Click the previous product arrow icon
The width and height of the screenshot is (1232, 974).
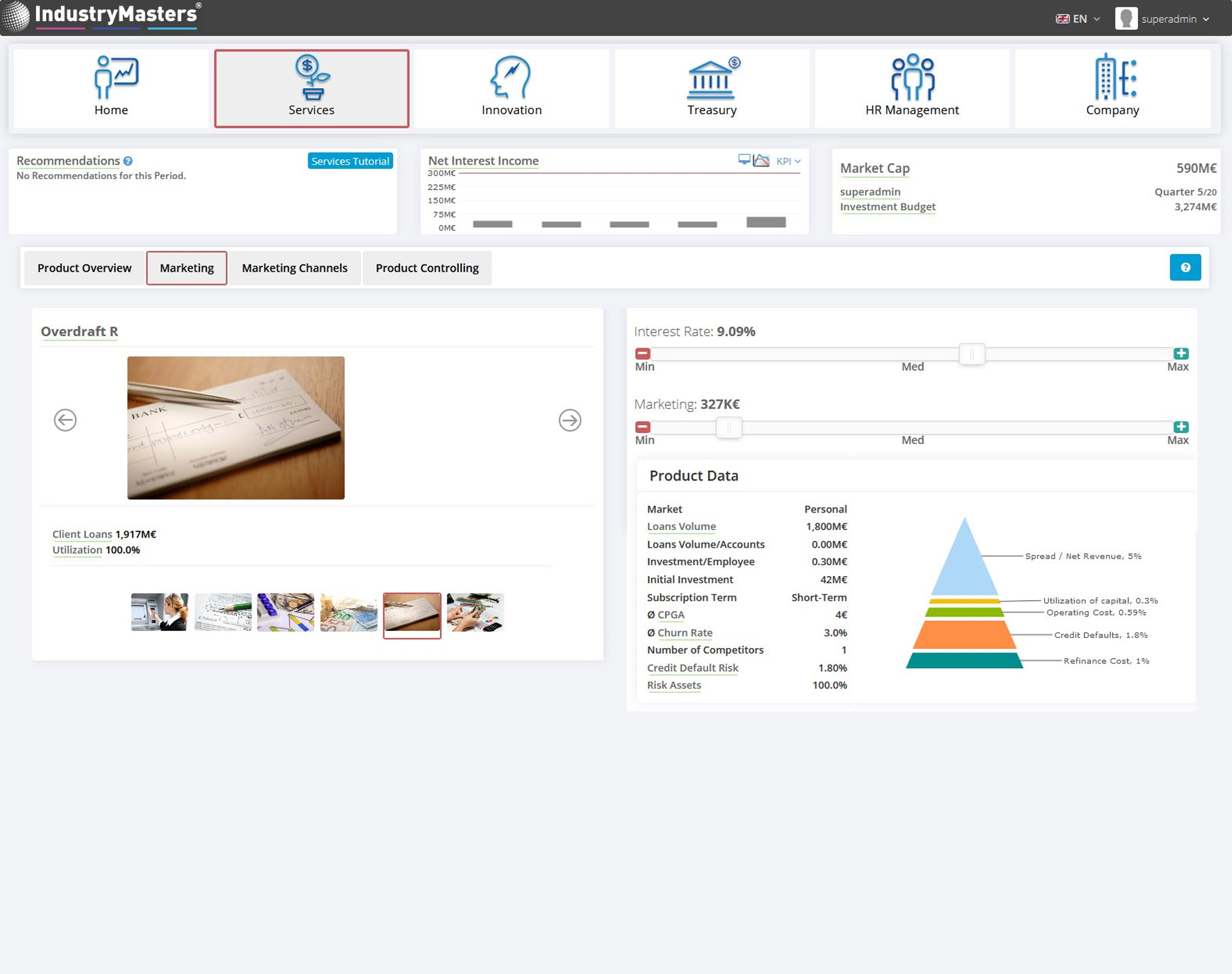(x=65, y=420)
